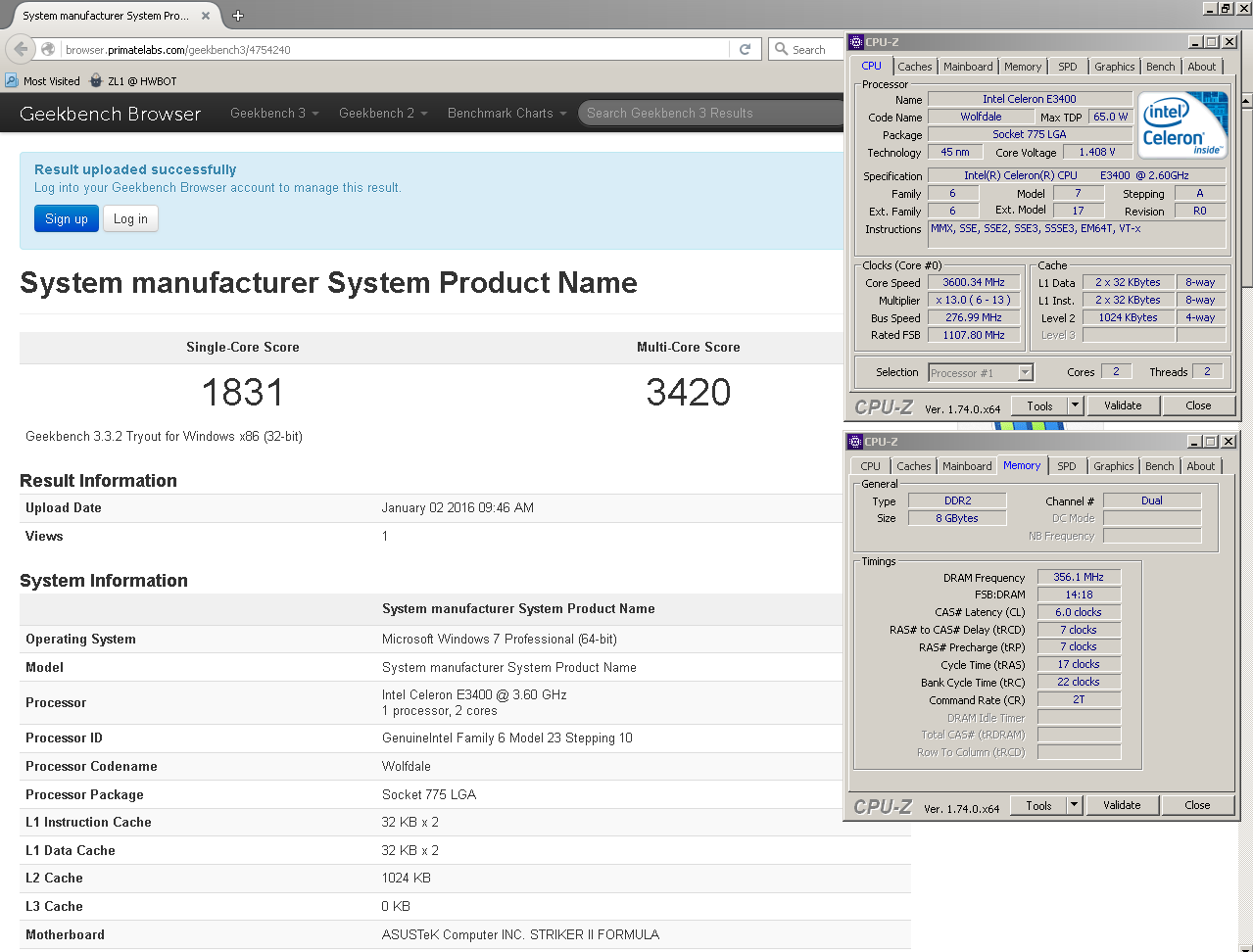Screen dimensions: 1253x952
Task: Click the Core Speed 3600.34 MHz field
Action: (x=974, y=282)
